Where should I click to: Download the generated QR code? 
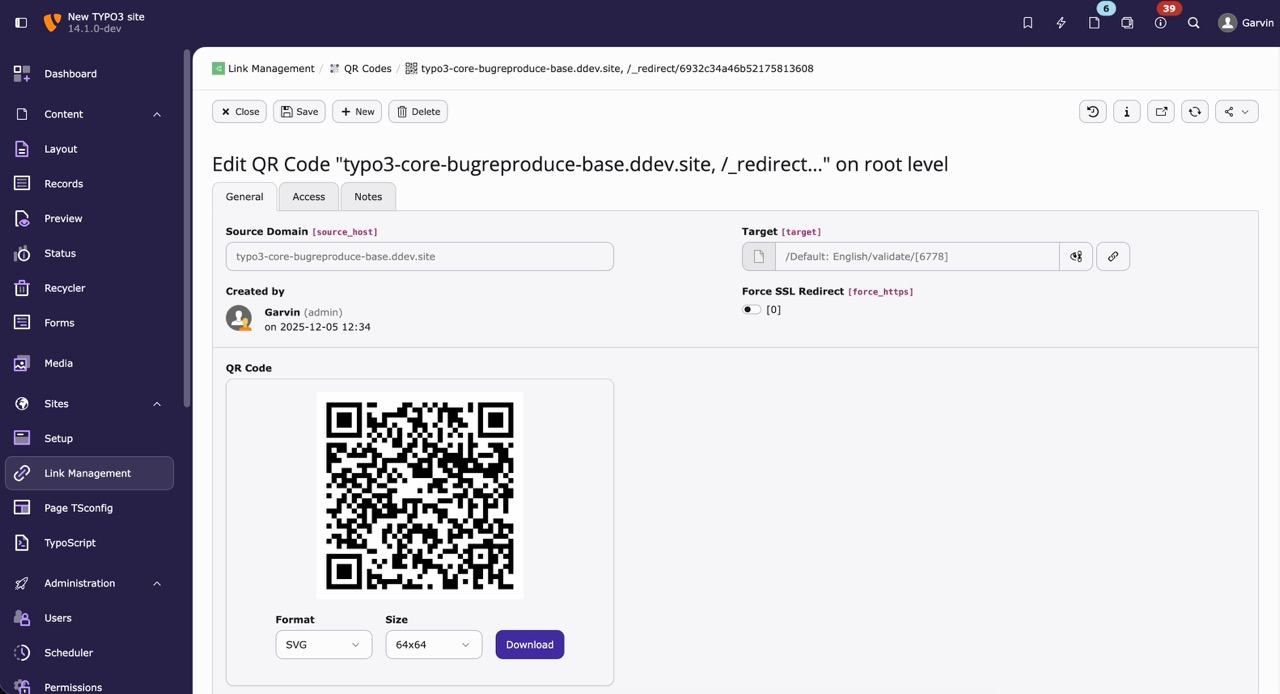(529, 644)
